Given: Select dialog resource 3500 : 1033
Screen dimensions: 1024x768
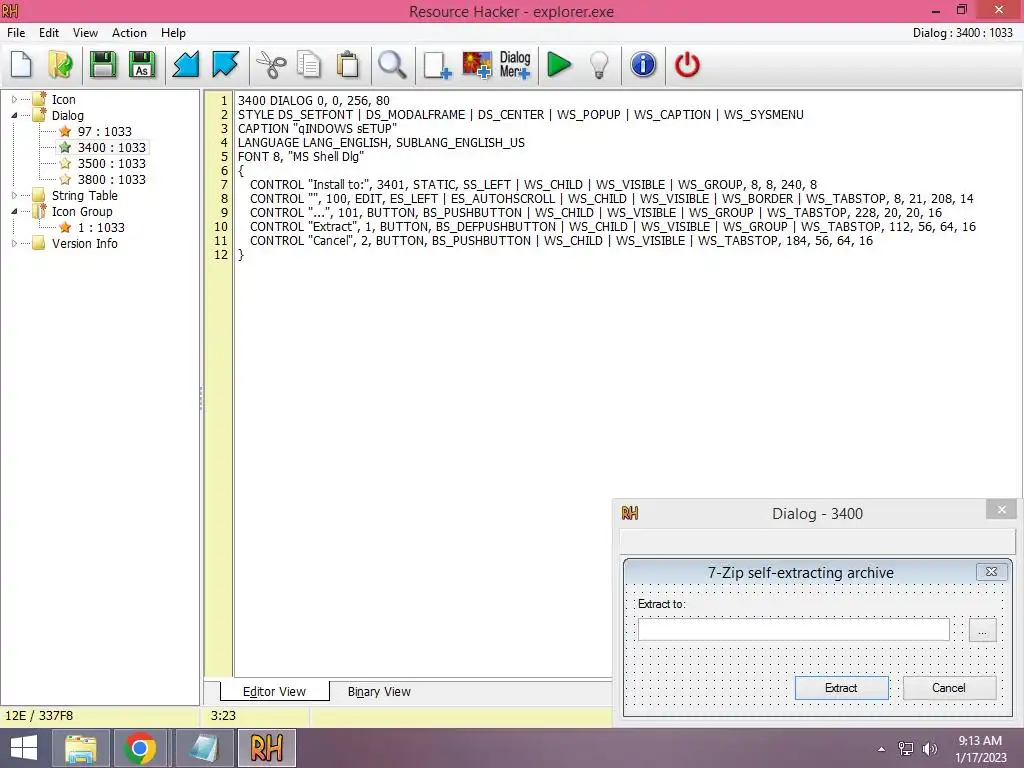Looking at the screenshot, I should [x=112, y=163].
